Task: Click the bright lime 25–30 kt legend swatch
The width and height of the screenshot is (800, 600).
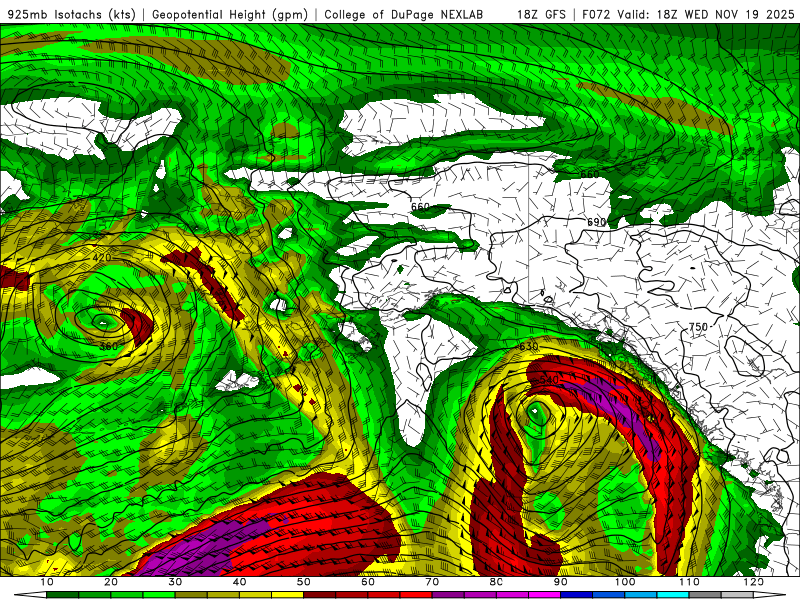Action: click(159, 595)
